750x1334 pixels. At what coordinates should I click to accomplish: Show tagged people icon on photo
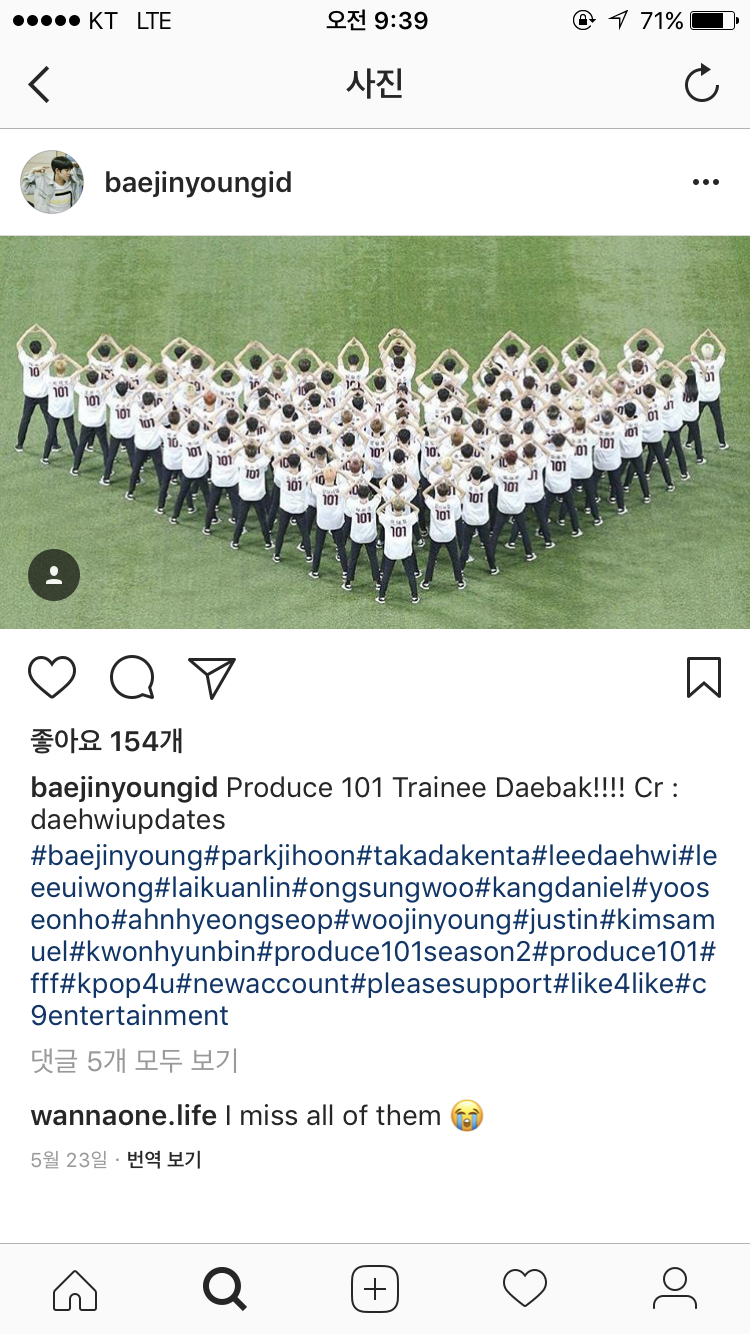(x=54, y=575)
